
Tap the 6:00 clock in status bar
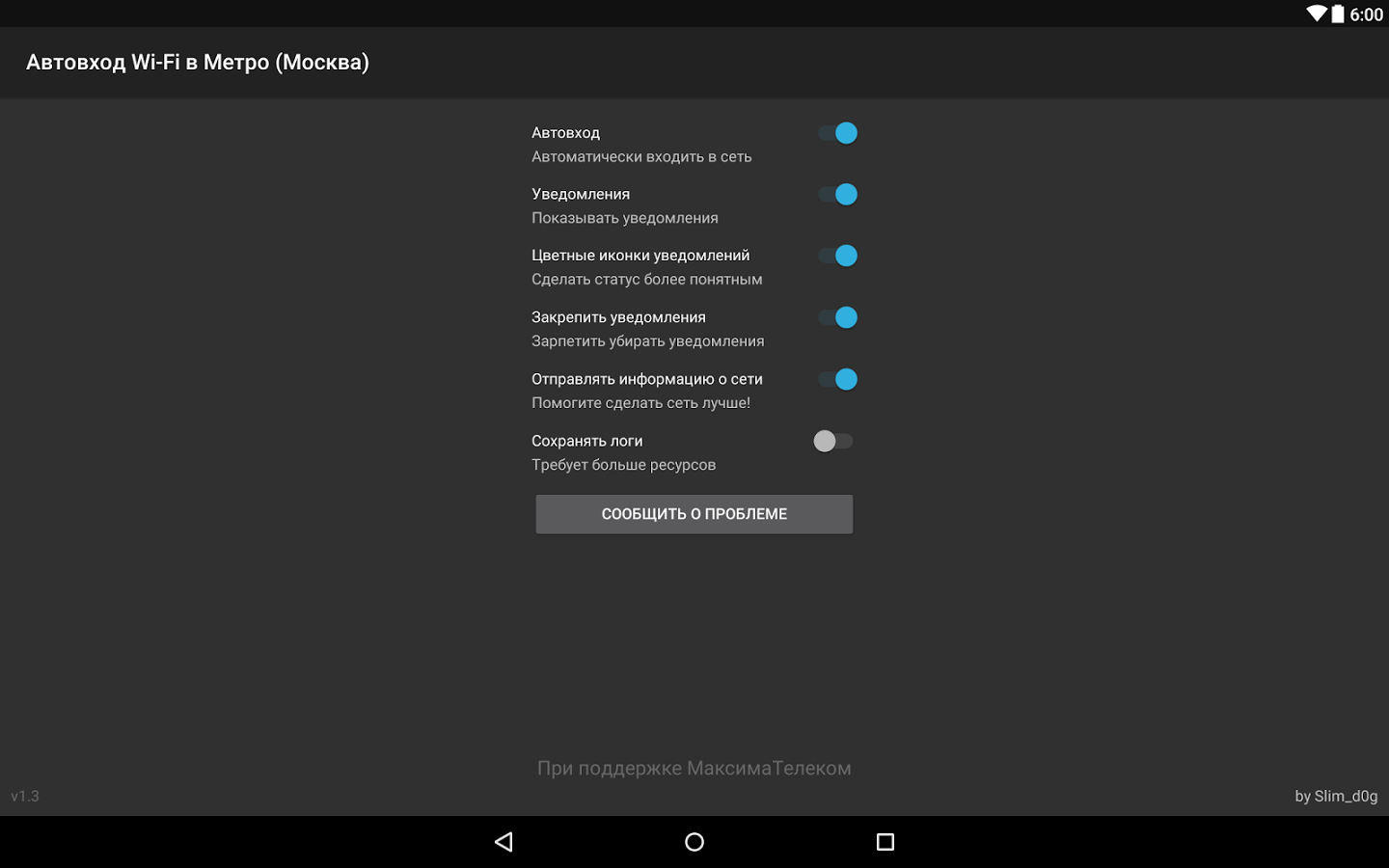[1366, 14]
